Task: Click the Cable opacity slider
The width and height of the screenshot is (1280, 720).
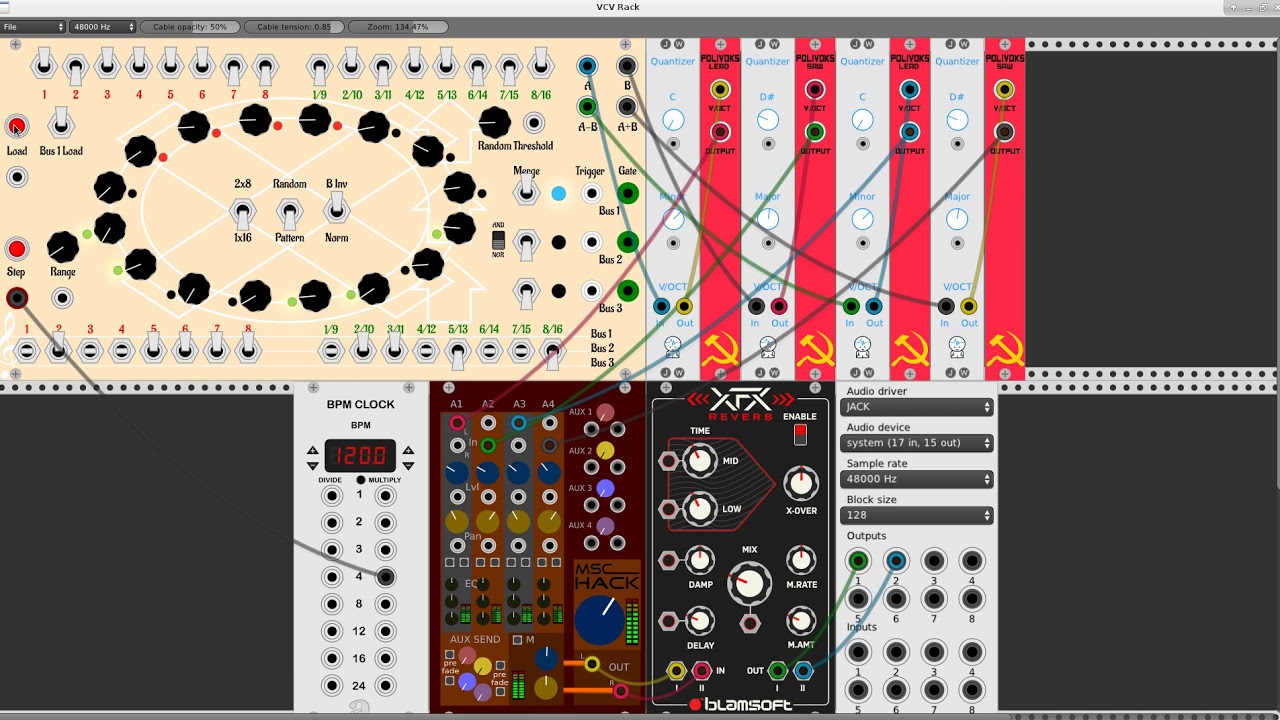Action: point(189,27)
